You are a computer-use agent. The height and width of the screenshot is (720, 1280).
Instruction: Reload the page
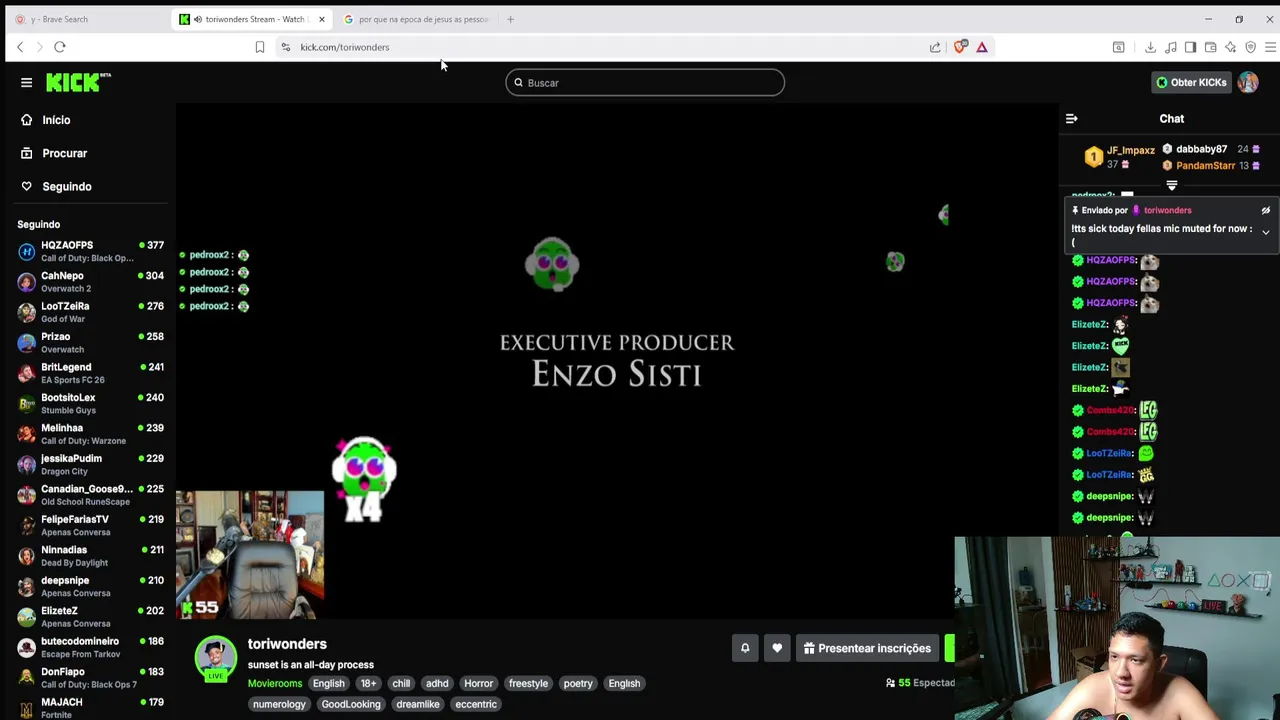click(x=60, y=47)
